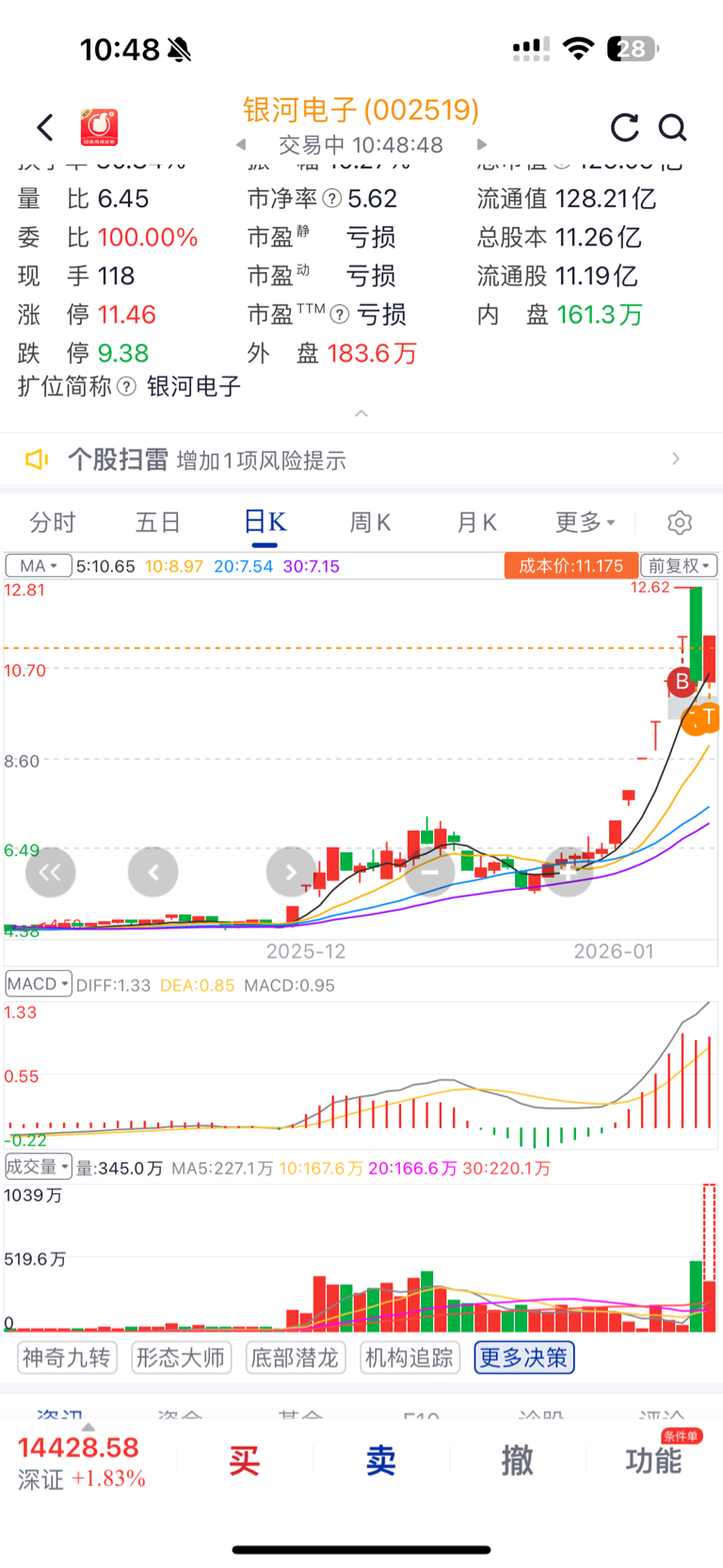The image size is (723, 1568).
Task: Select 机构追踪 indicator
Action: (x=410, y=1357)
